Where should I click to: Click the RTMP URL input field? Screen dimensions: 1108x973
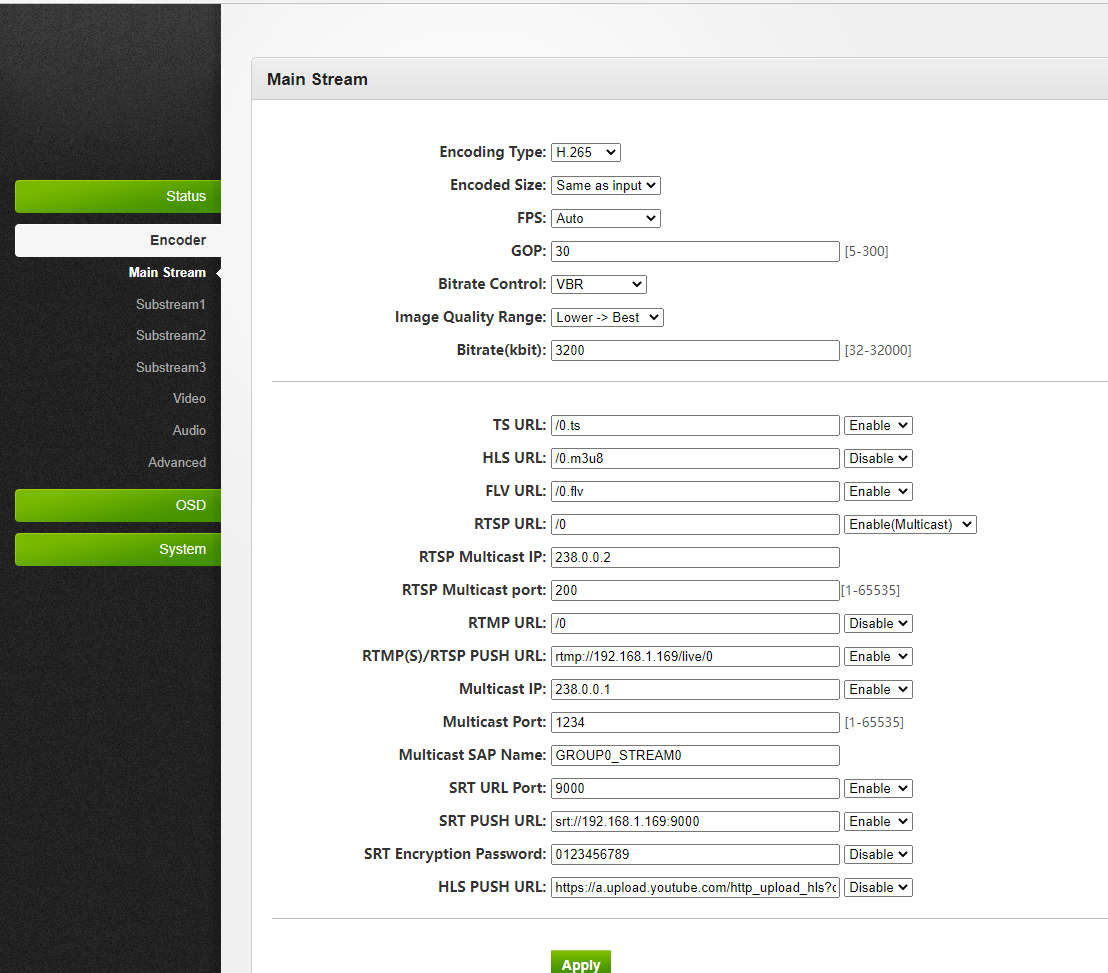click(x=695, y=623)
